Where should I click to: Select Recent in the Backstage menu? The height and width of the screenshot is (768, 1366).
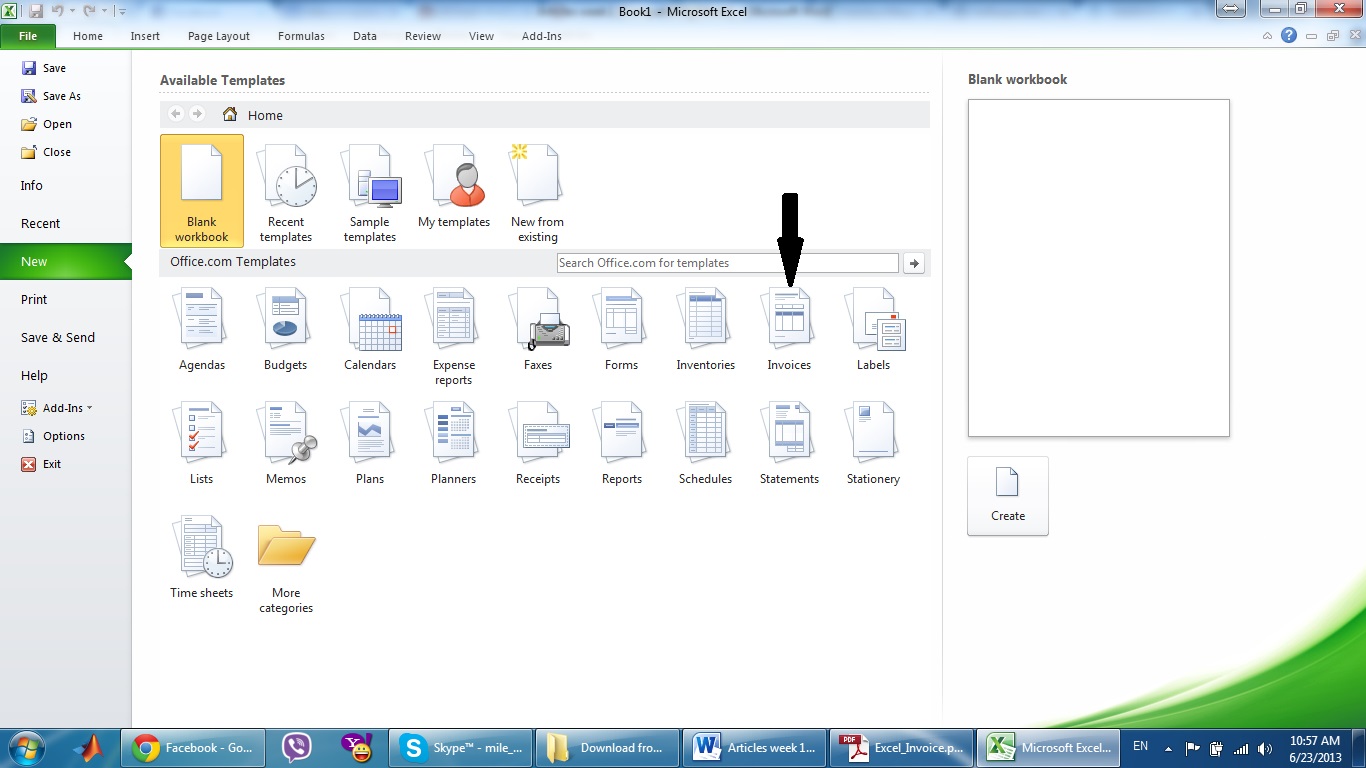[65, 223]
